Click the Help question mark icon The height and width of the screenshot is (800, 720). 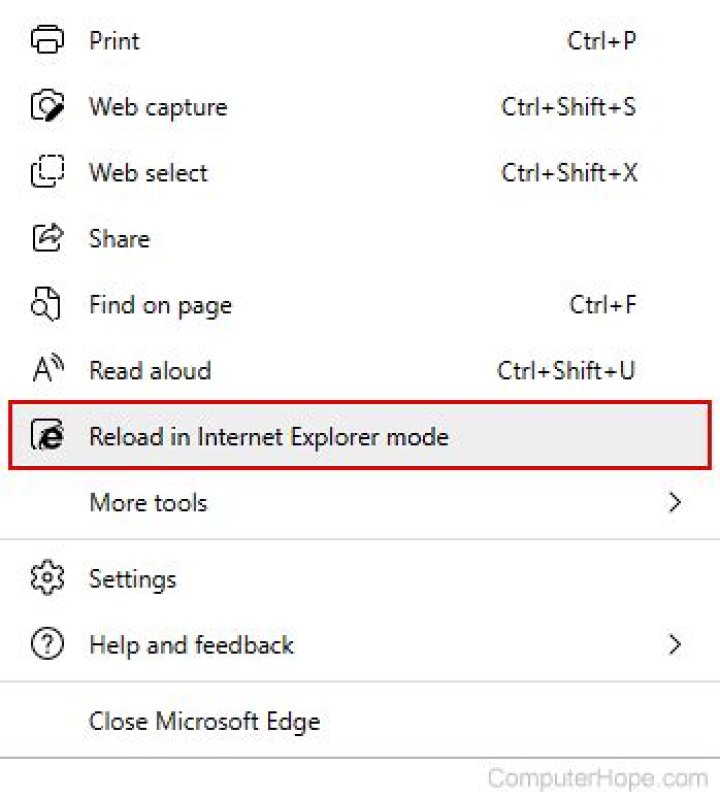click(x=47, y=645)
